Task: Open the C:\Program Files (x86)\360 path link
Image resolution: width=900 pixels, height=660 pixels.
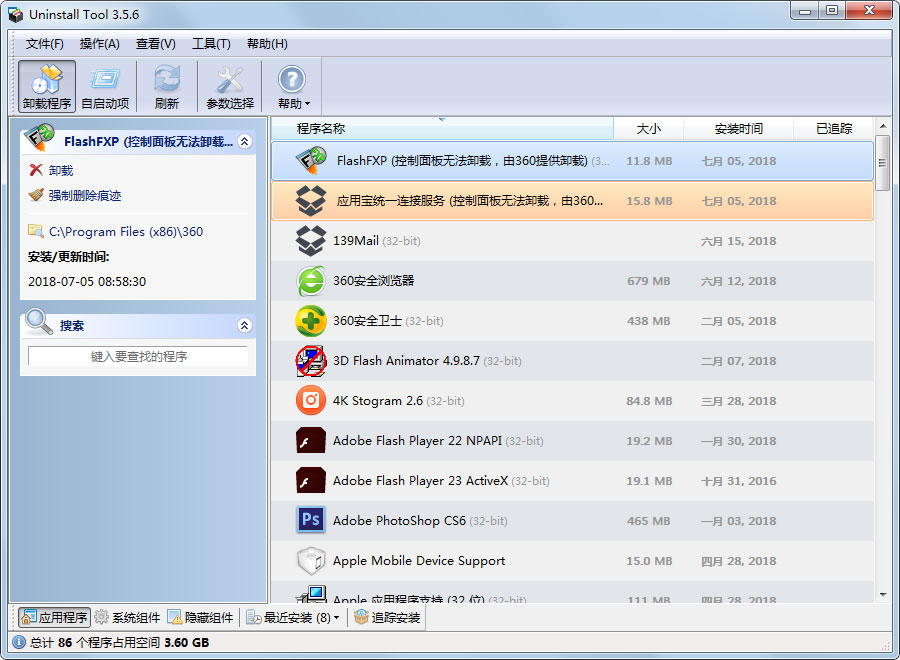Action: 126,232
